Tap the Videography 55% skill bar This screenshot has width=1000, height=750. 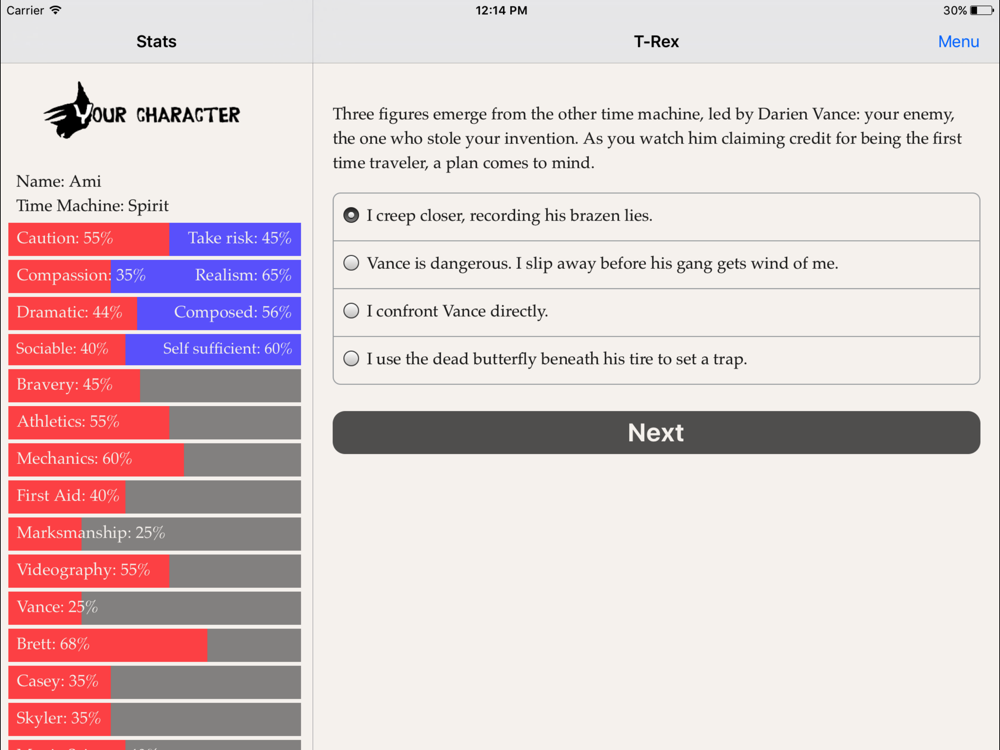pos(154,570)
